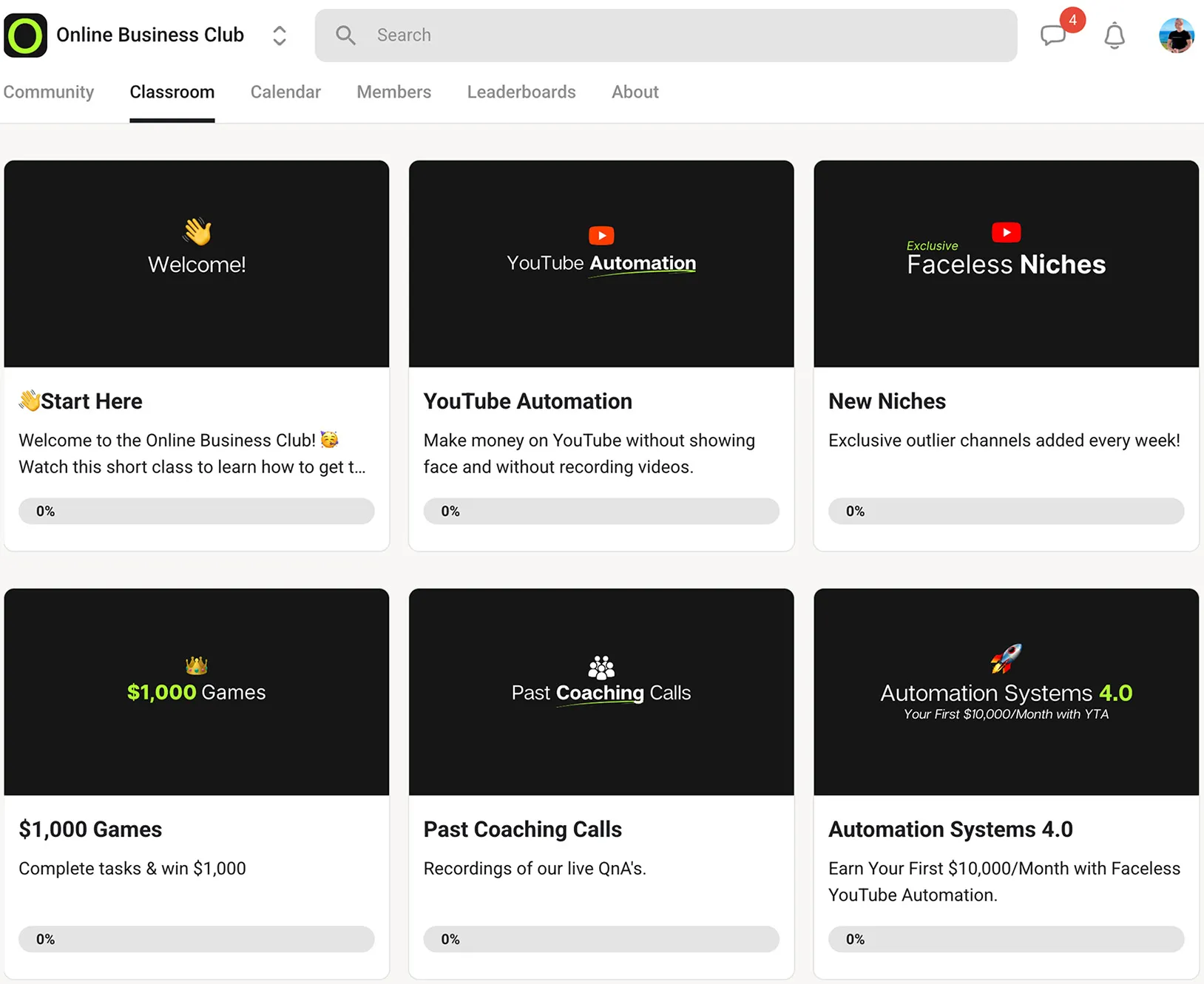This screenshot has height=984, width=1204.
Task: Click the green 'Exclusive' label above Faceless Niches
Action: click(932, 245)
